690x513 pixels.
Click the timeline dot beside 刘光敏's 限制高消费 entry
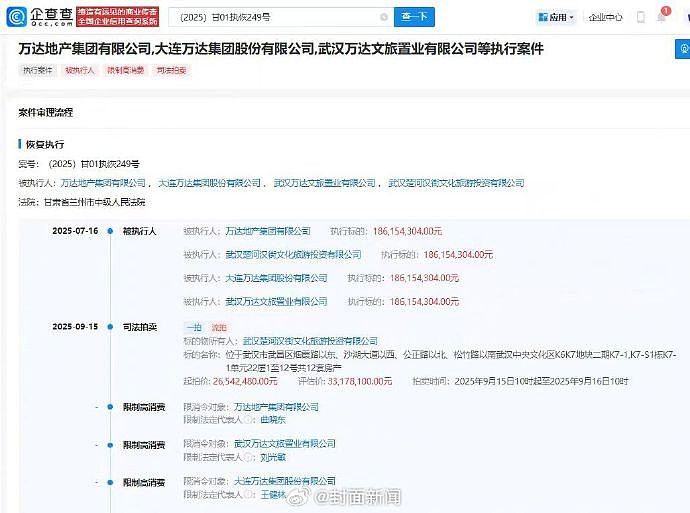(x=110, y=445)
